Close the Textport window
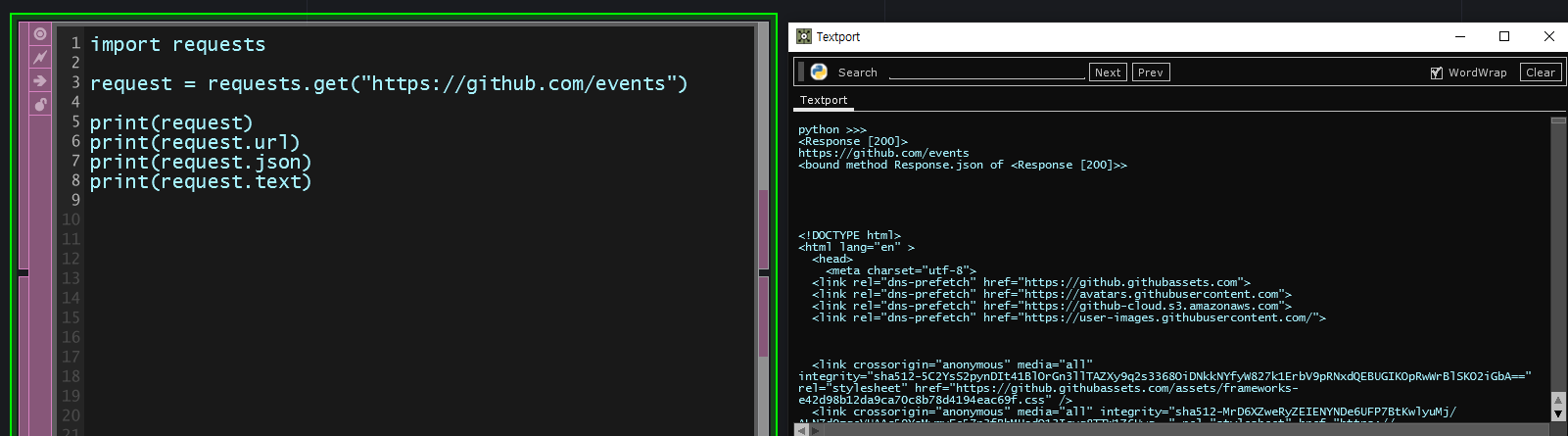 point(1548,36)
